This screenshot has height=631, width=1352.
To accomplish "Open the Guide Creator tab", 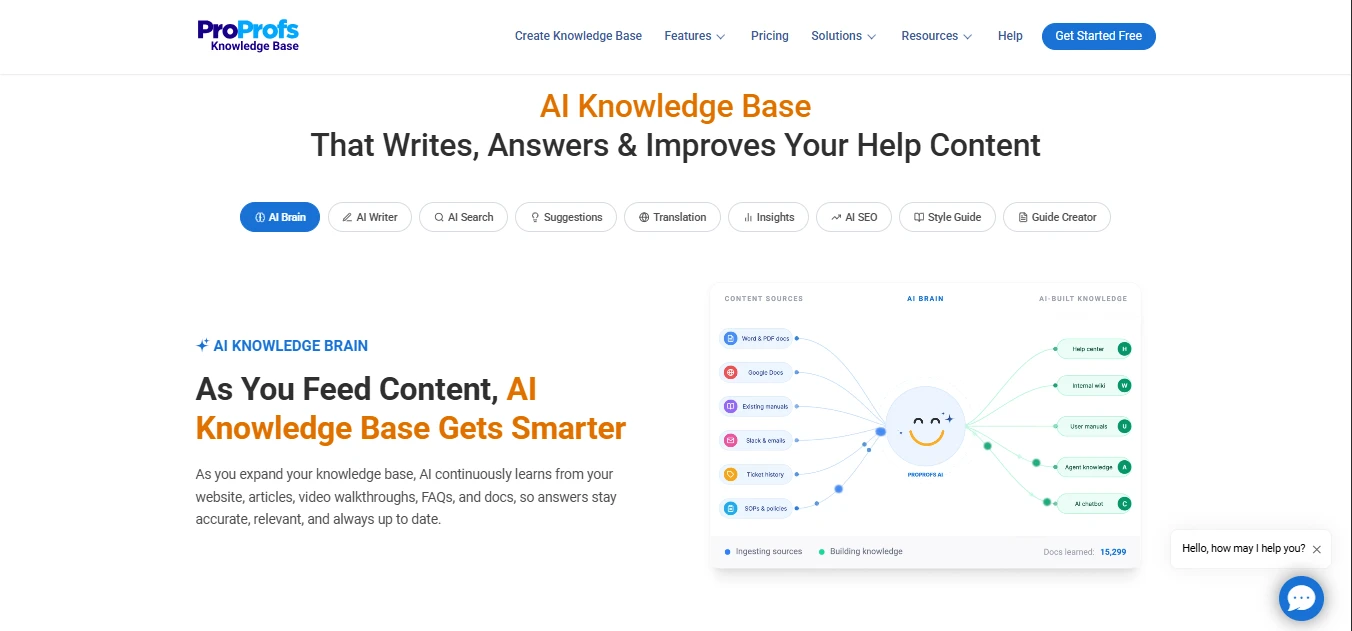I will click(x=1057, y=217).
